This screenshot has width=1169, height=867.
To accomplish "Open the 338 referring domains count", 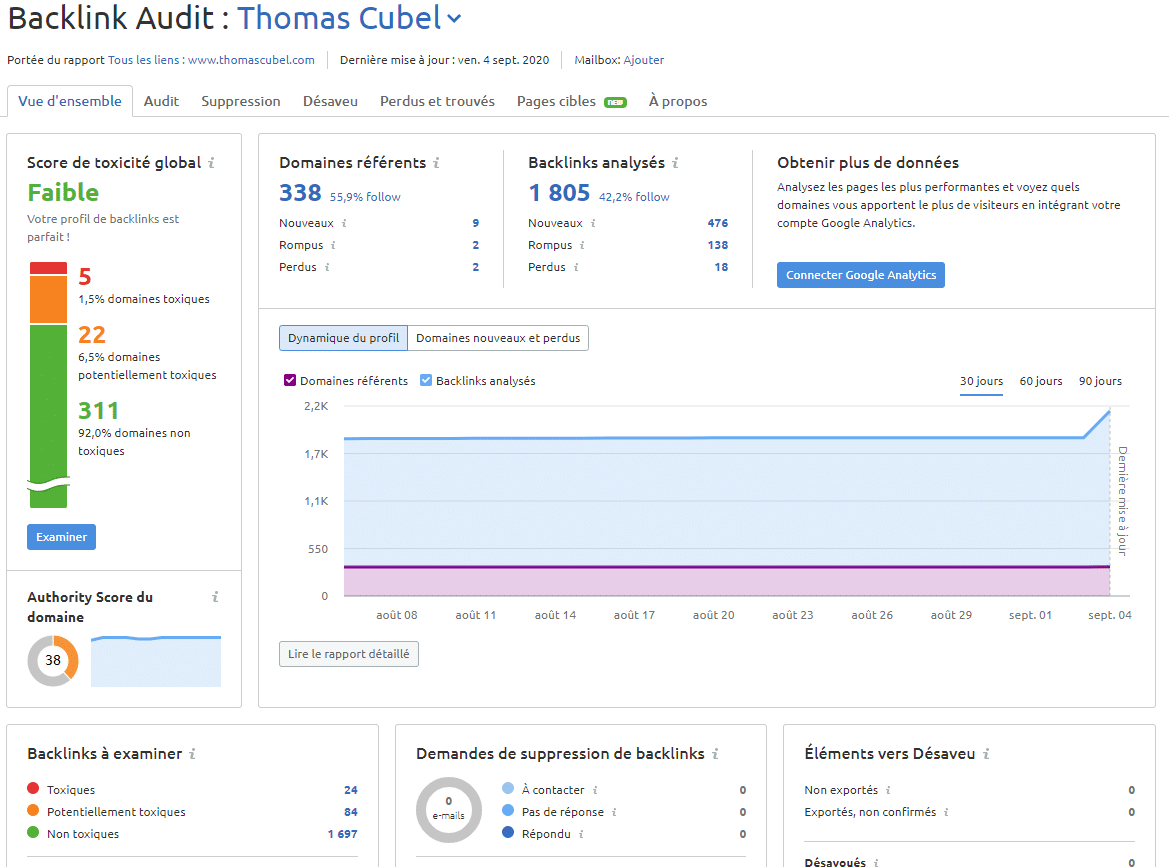I will click(x=300, y=193).
